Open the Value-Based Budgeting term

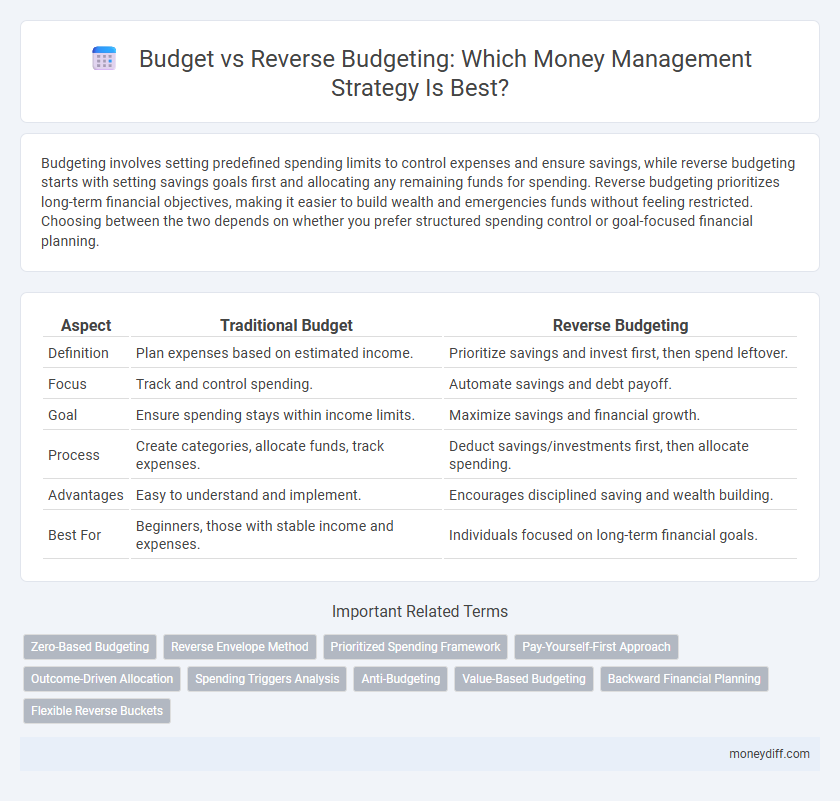(524, 679)
